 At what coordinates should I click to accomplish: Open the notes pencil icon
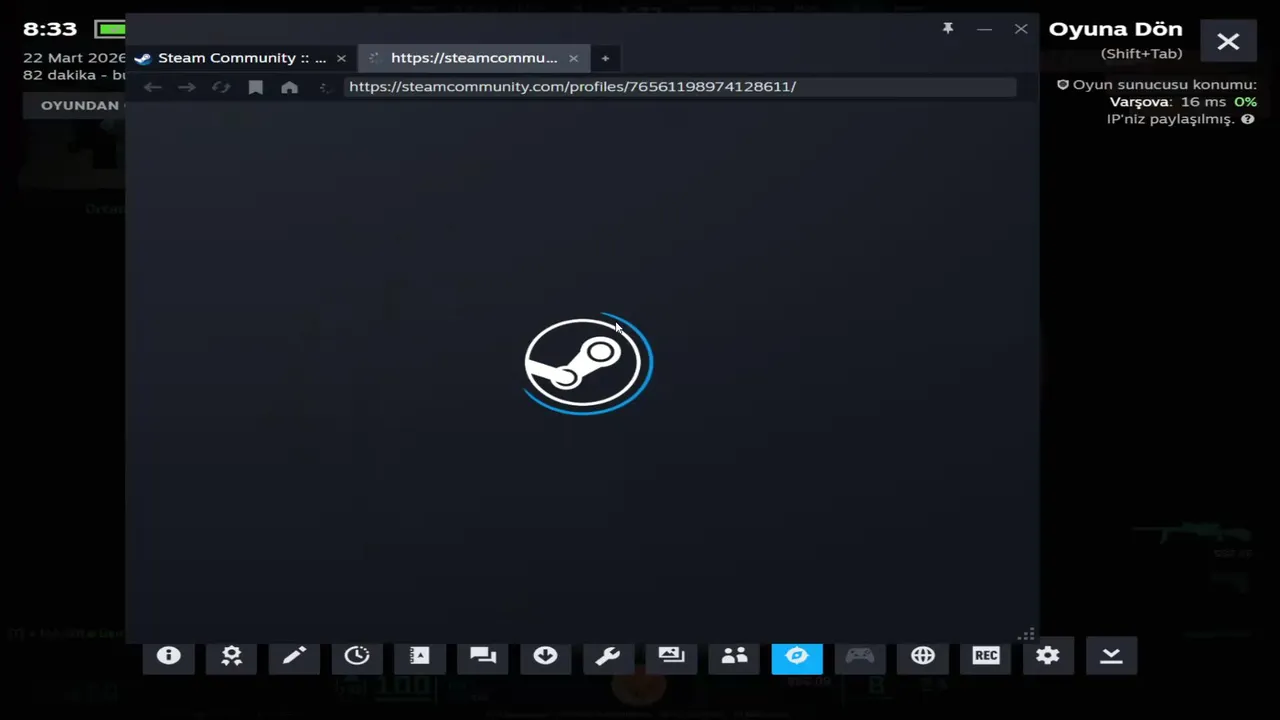click(294, 656)
